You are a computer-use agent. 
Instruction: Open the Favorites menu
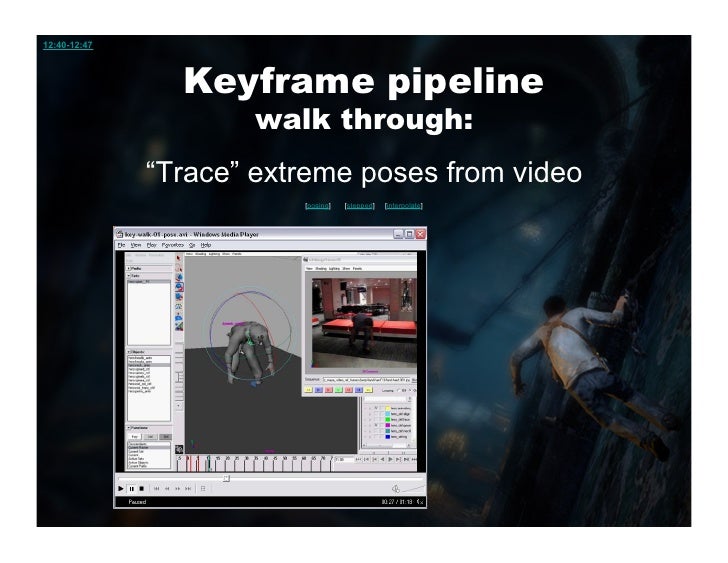point(173,245)
